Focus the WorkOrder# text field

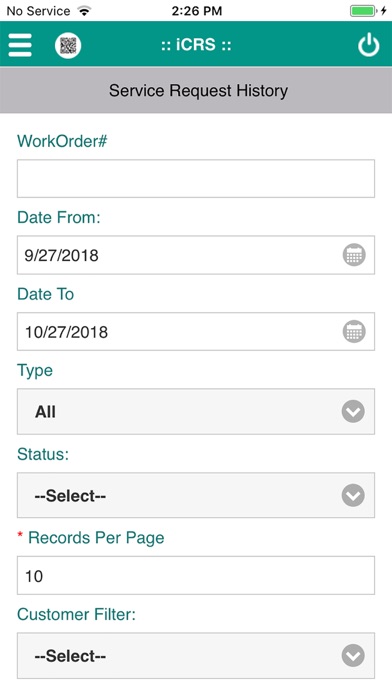coord(196,178)
